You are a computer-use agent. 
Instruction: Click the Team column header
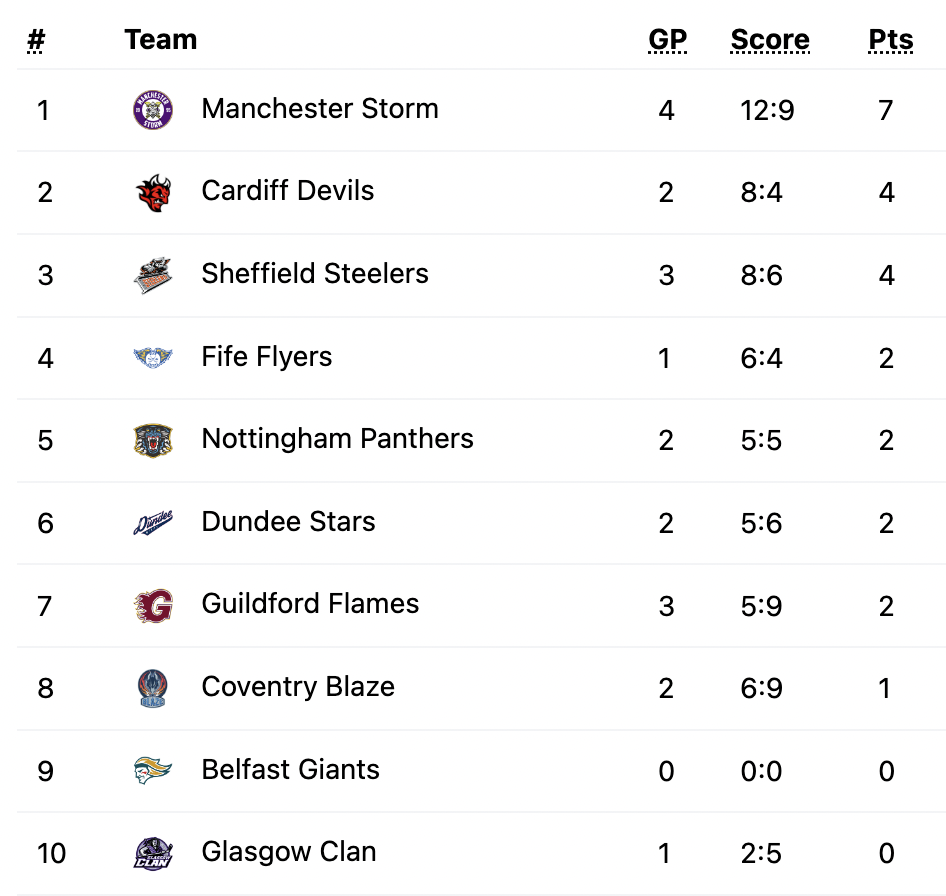[x=161, y=40]
